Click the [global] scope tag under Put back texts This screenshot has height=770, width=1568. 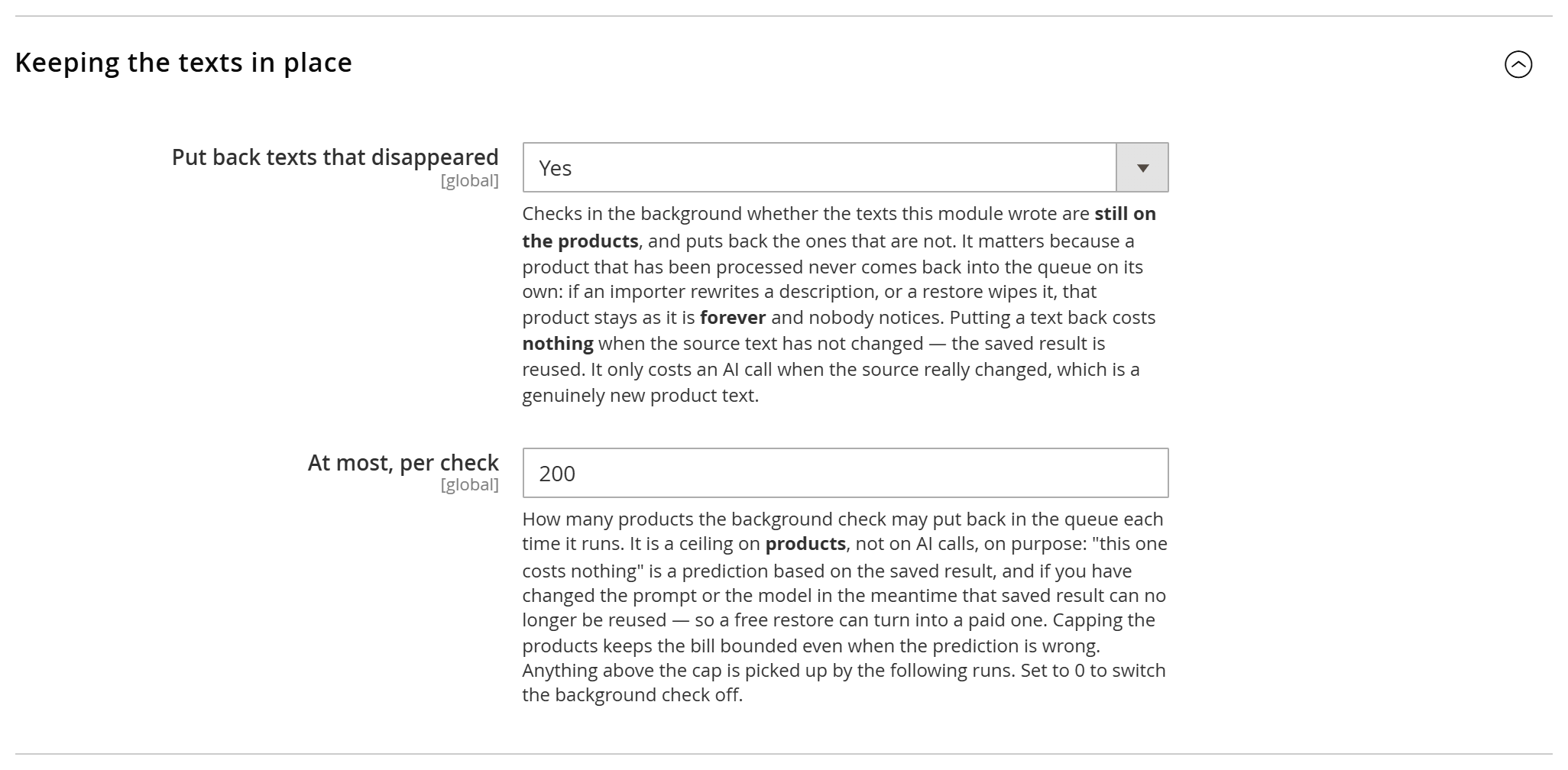[469, 181]
